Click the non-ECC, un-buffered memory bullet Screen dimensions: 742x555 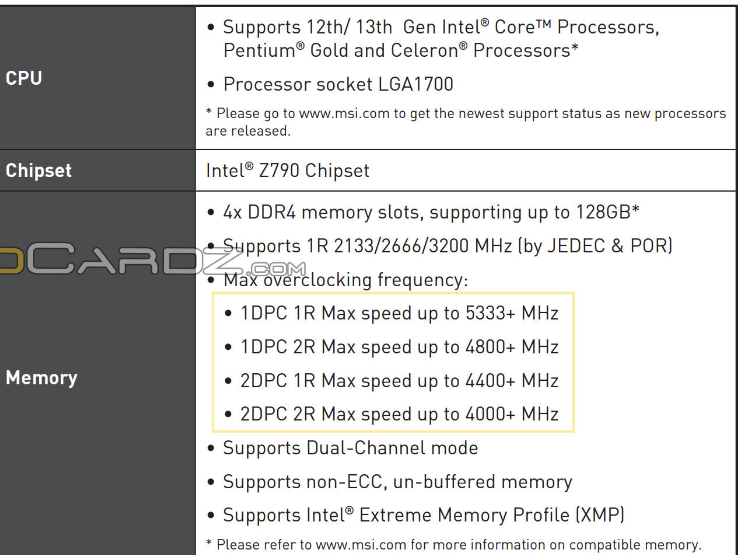(397, 482)
